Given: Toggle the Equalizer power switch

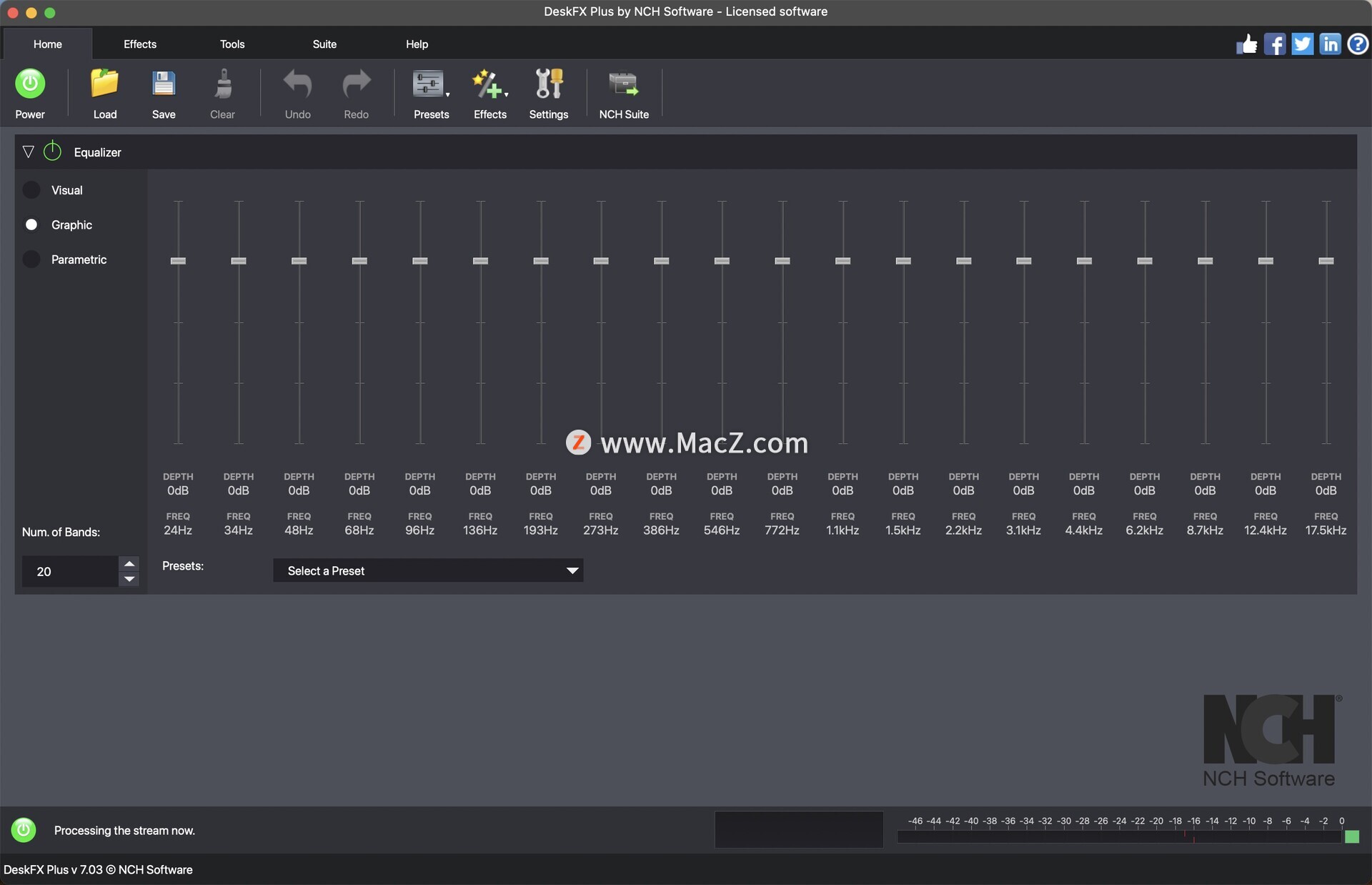Looking at the screenshot, I should pos(52,152).
